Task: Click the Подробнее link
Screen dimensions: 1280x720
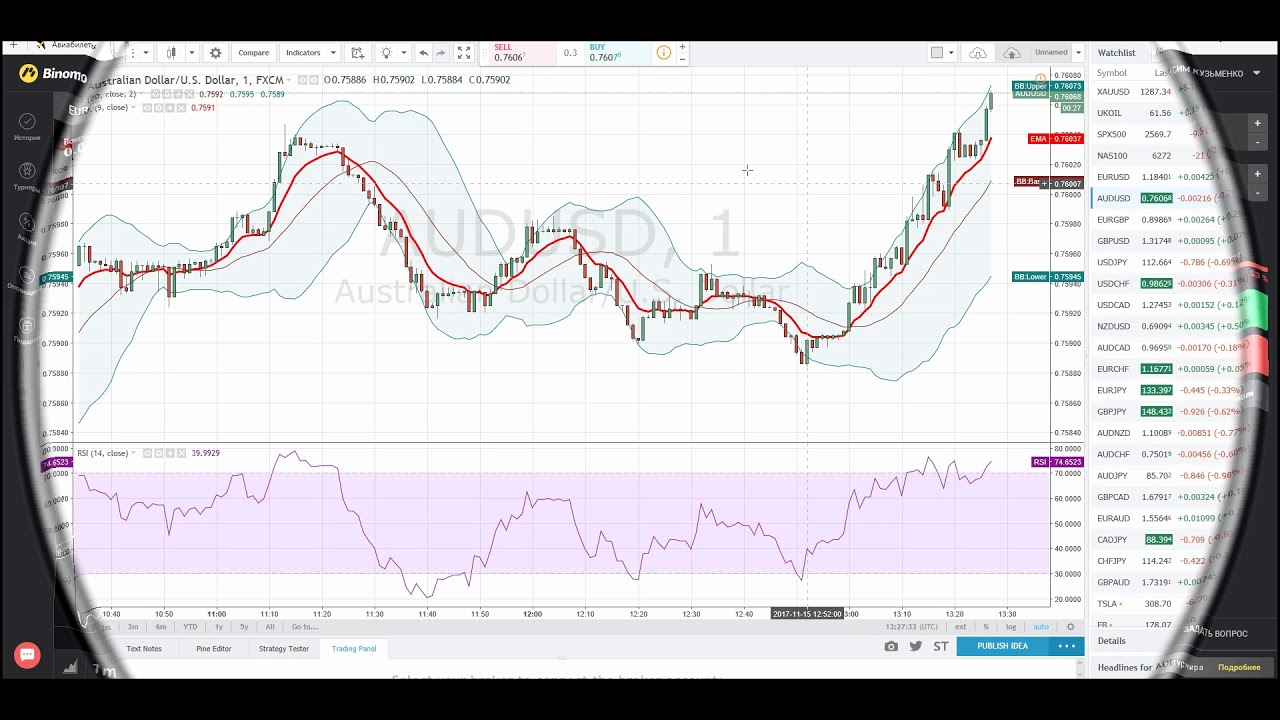Action: (1239, 667)
